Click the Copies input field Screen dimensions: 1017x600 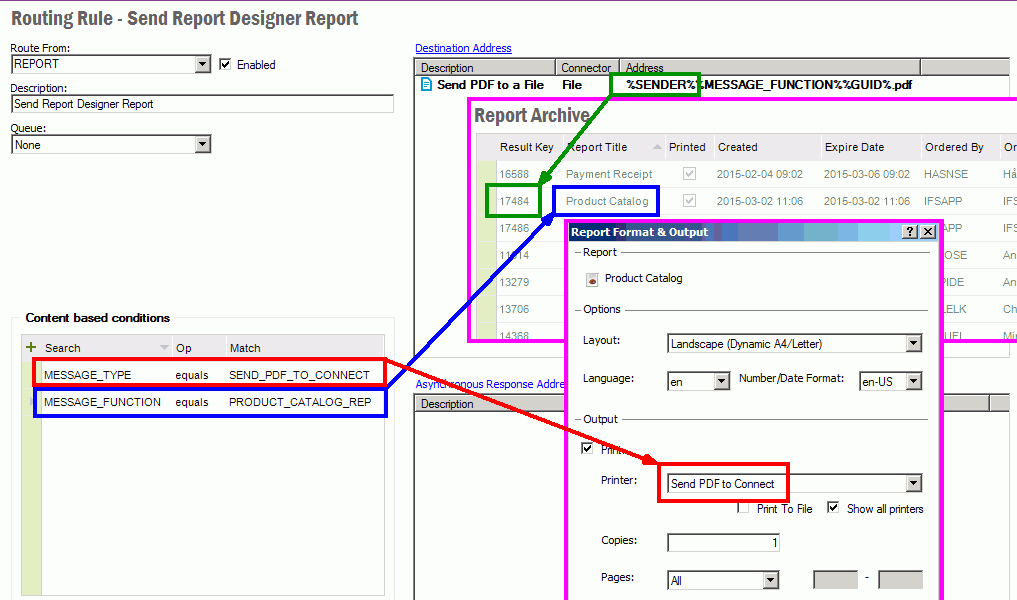point(723,542)
